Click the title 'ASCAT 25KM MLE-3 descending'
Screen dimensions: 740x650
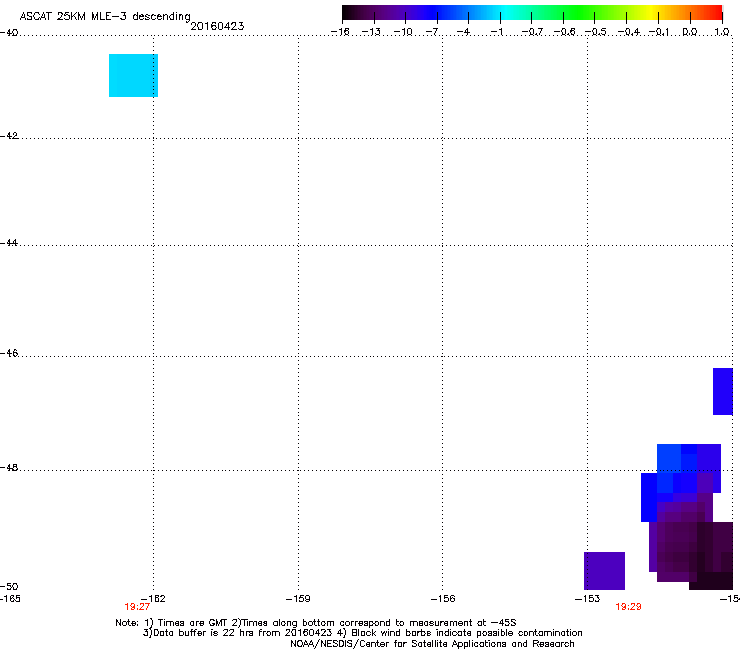coord(105,17)
